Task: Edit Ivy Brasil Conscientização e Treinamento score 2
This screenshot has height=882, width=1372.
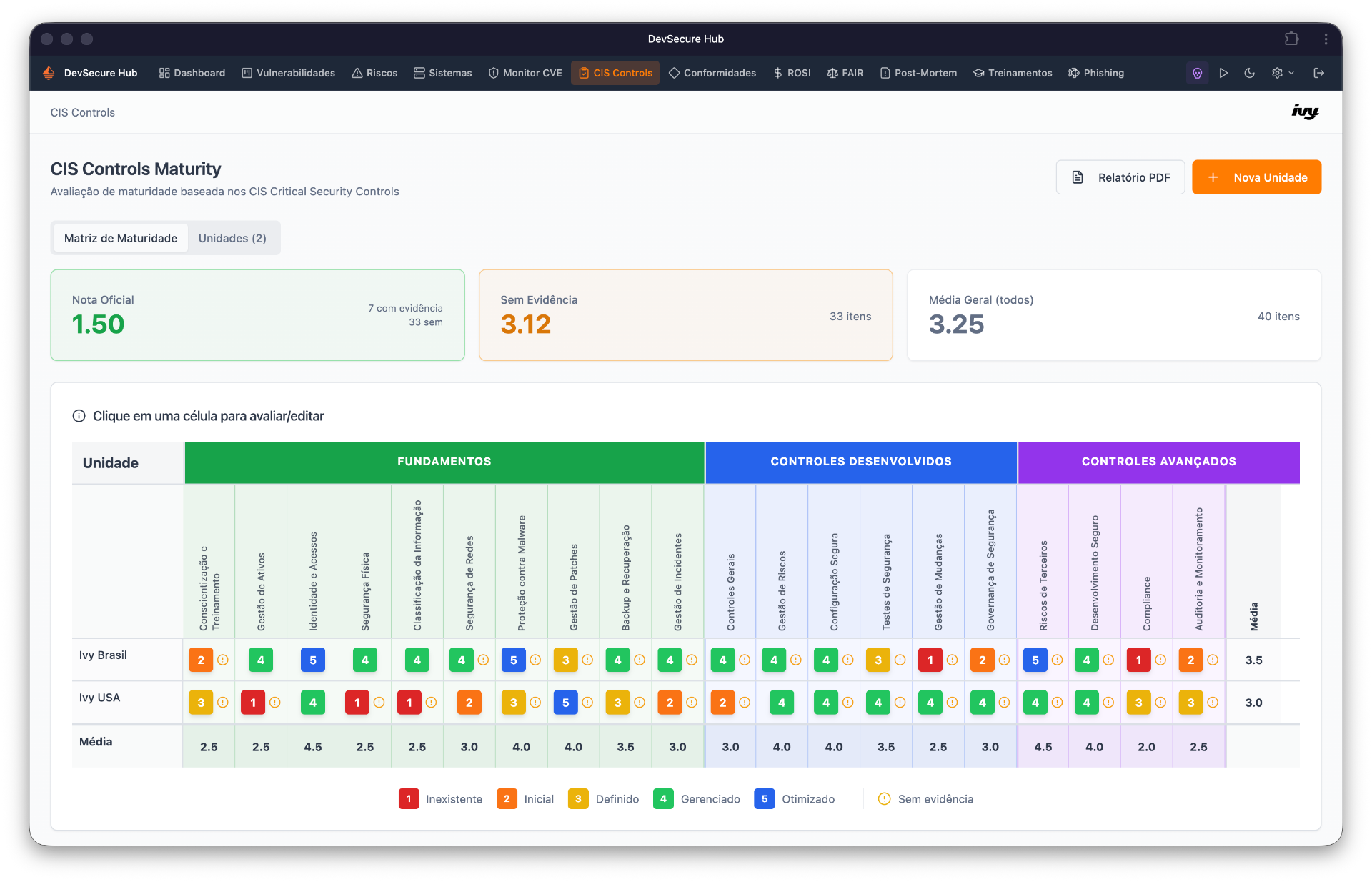Action: 201,660
